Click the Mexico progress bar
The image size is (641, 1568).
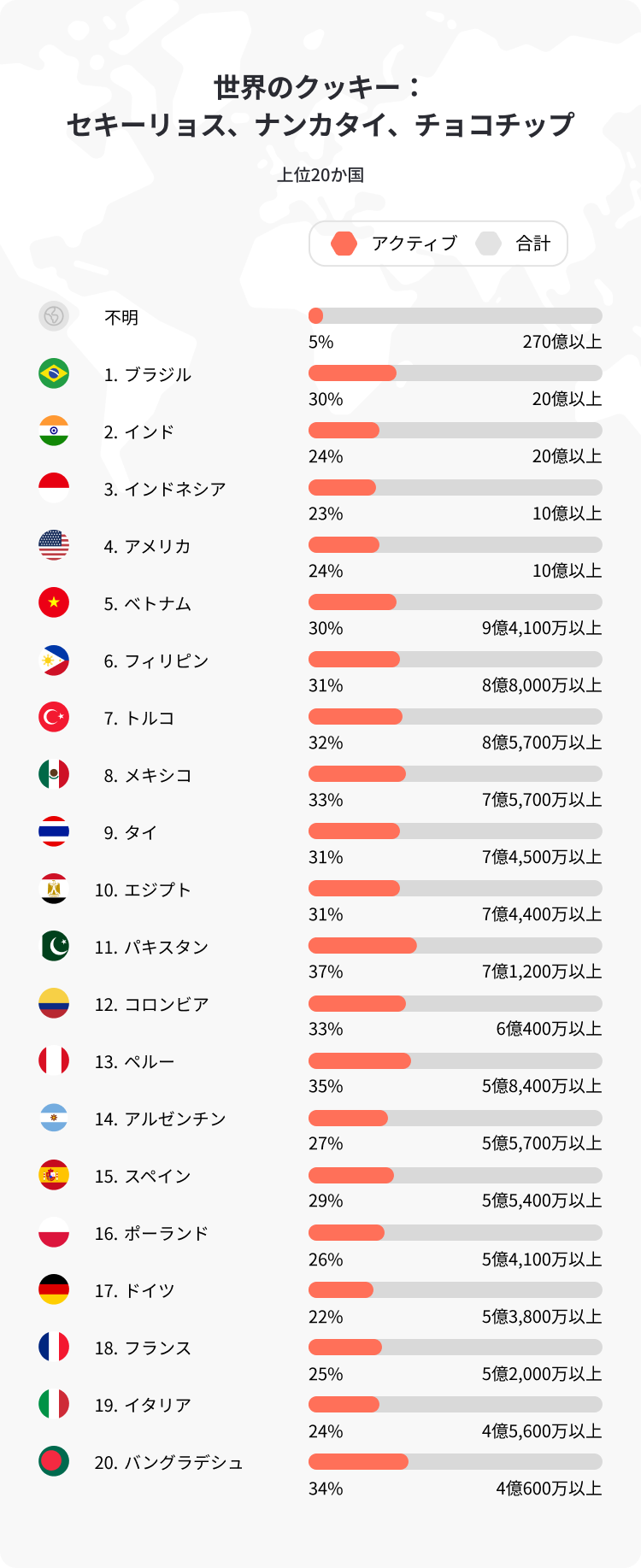pyautogui.click(x=455, y=774)
